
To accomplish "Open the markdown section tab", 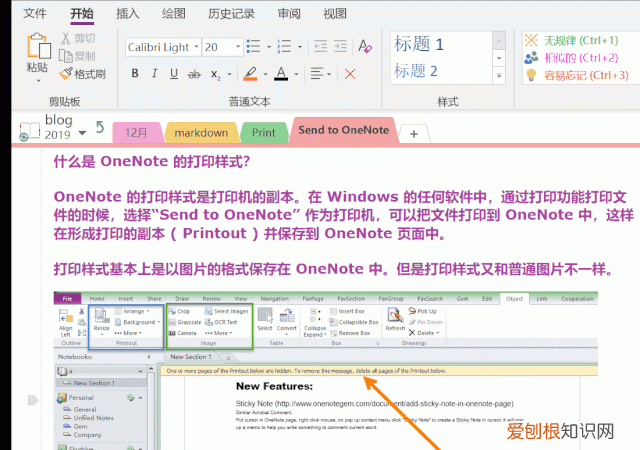I will pyautogui.click(x=201, y=133).
